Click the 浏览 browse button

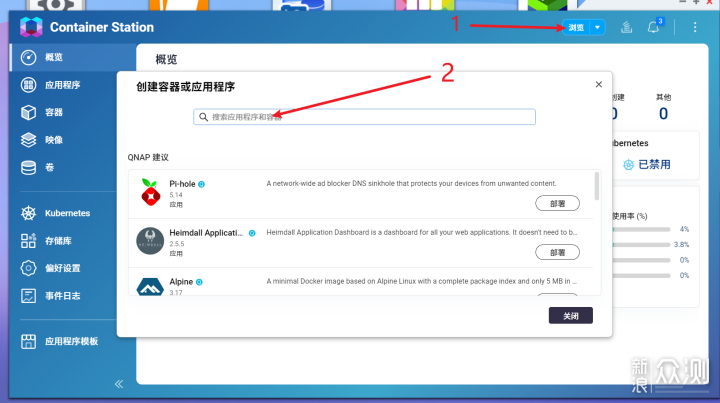point(576,28)
